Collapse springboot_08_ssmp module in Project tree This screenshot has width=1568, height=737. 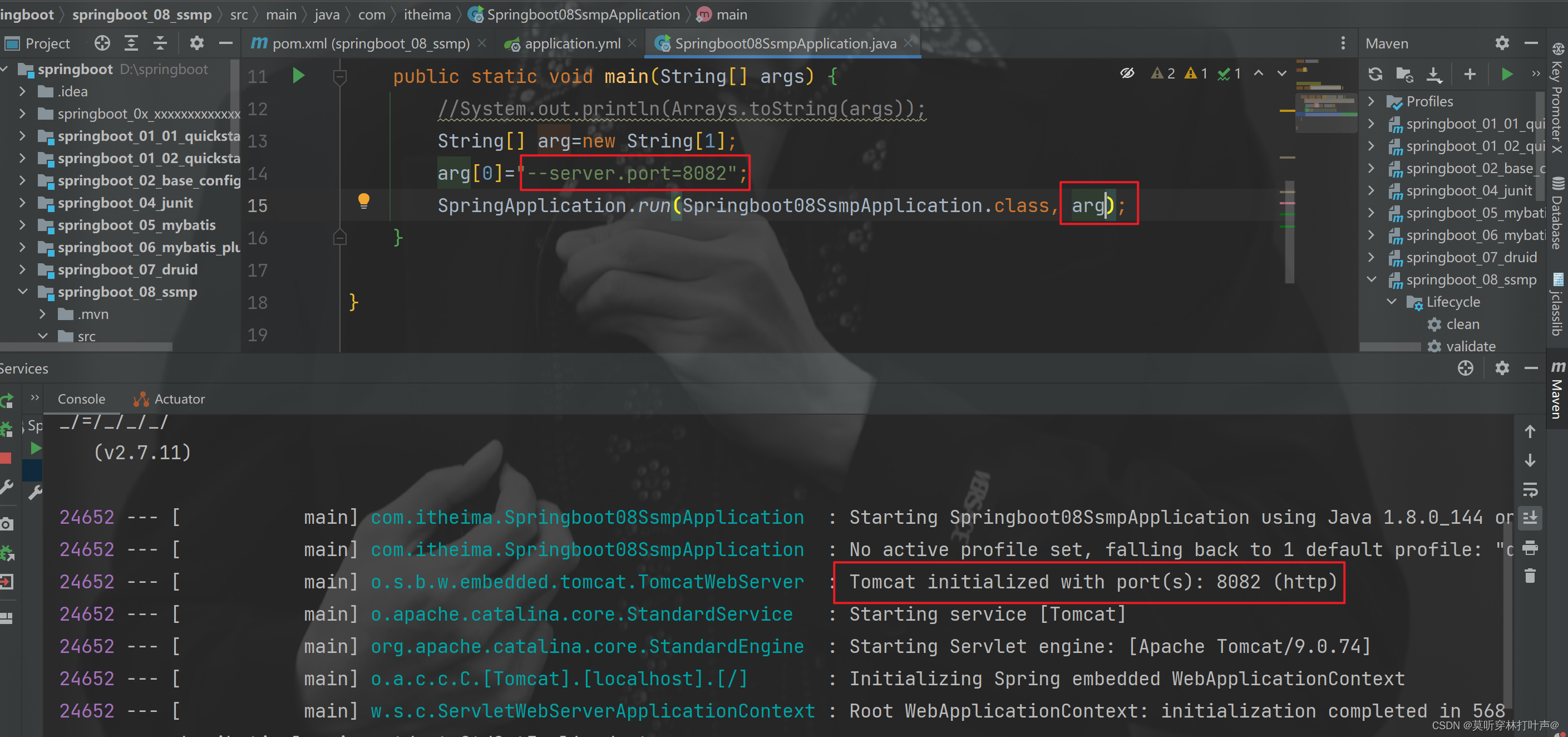click(22, 292)
